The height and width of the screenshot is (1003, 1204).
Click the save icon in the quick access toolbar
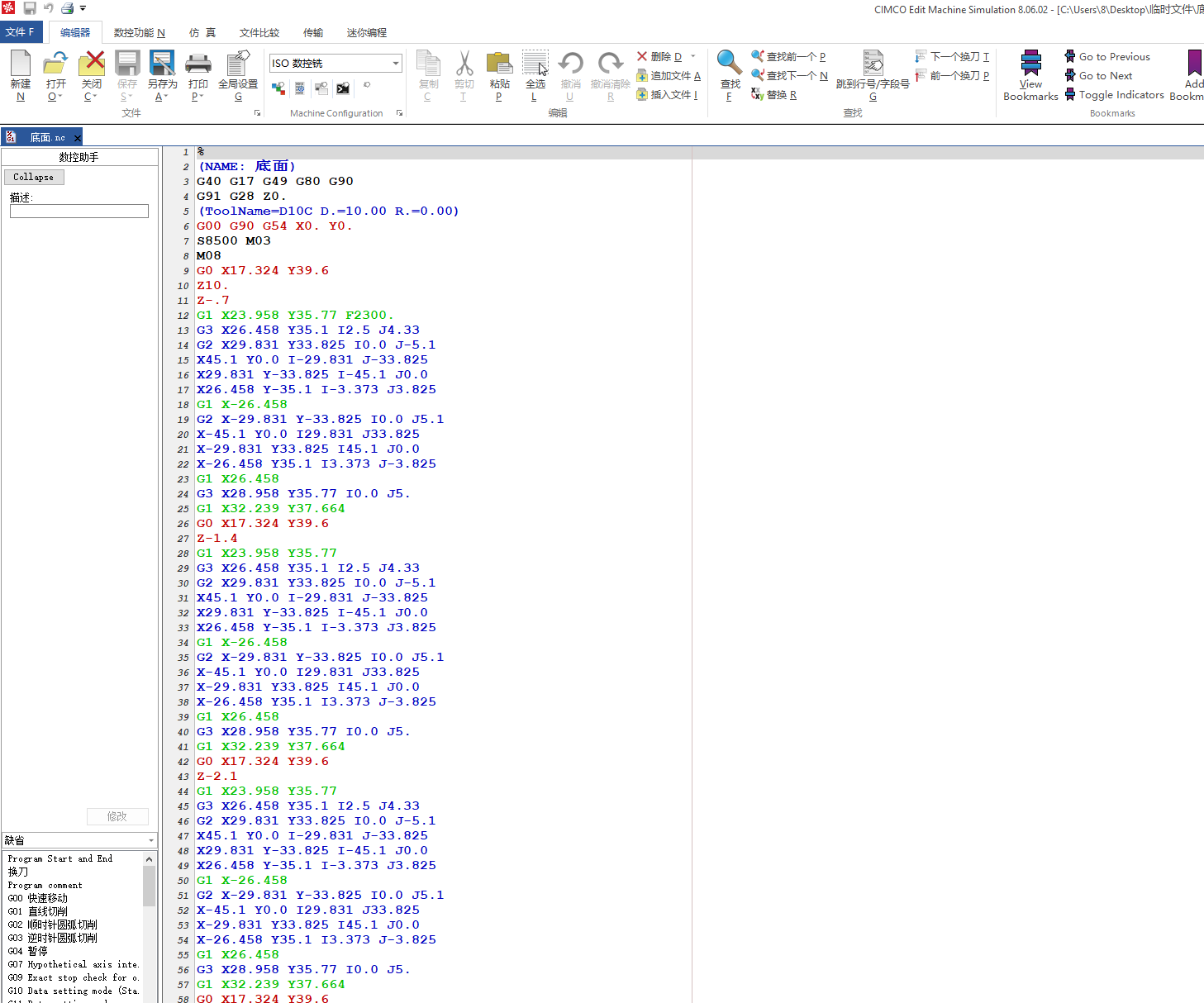tap(30, 8)
